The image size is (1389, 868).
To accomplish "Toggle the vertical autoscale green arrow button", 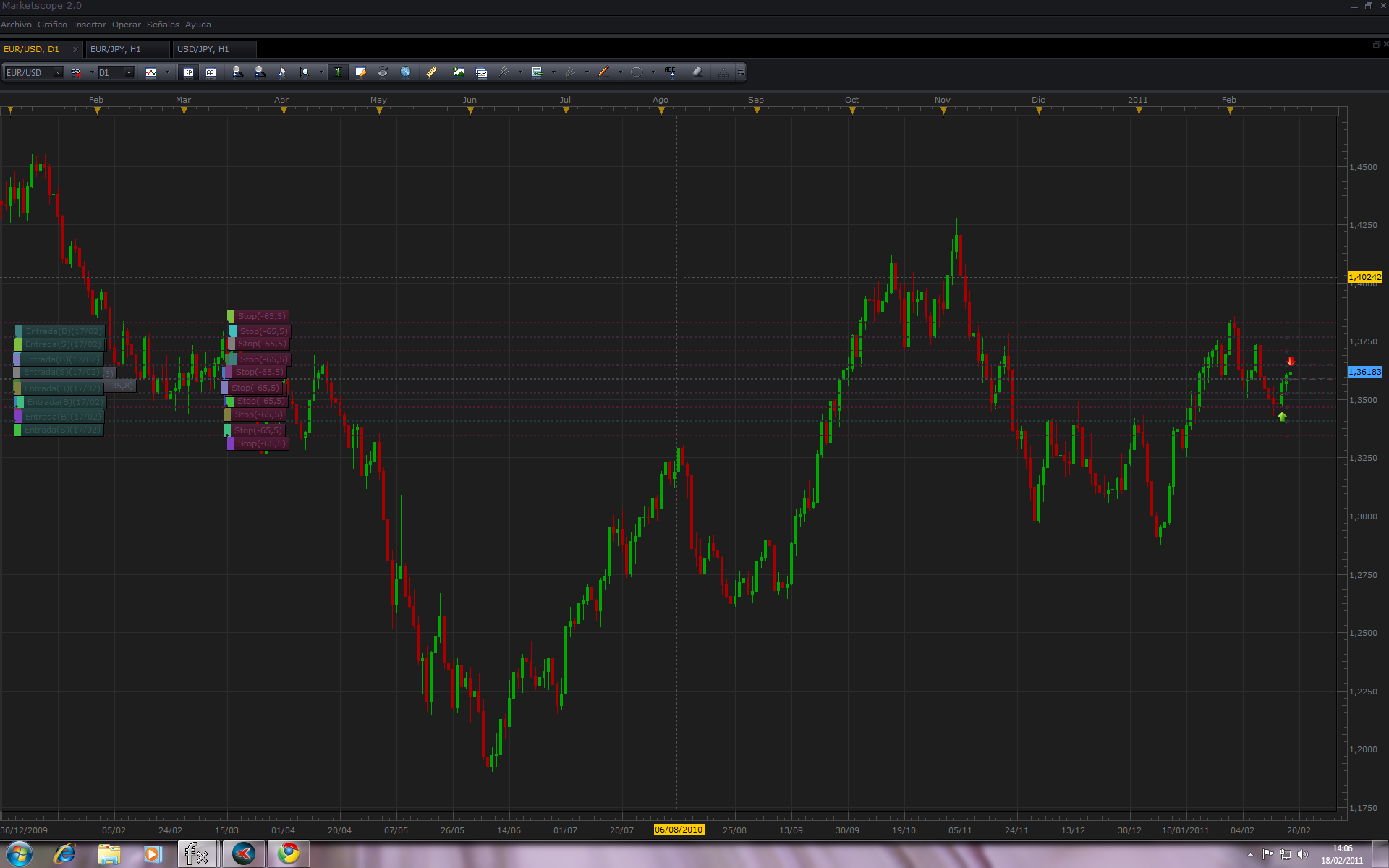I will tap(338, 72).
